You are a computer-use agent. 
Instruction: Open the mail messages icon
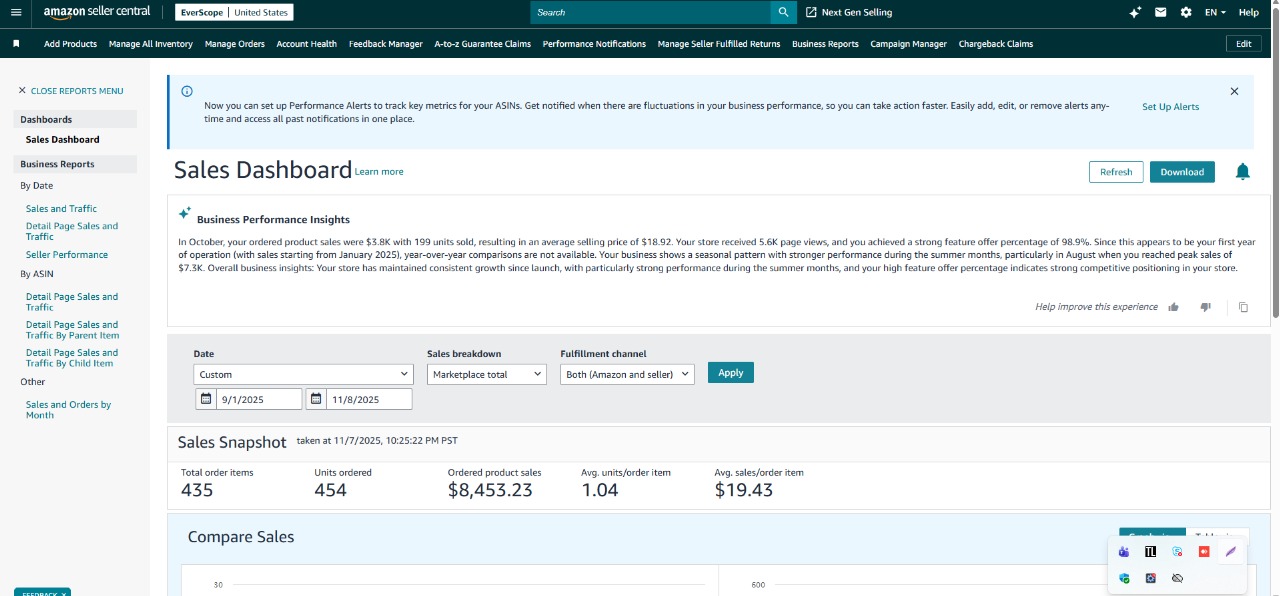coord(1160,12)
